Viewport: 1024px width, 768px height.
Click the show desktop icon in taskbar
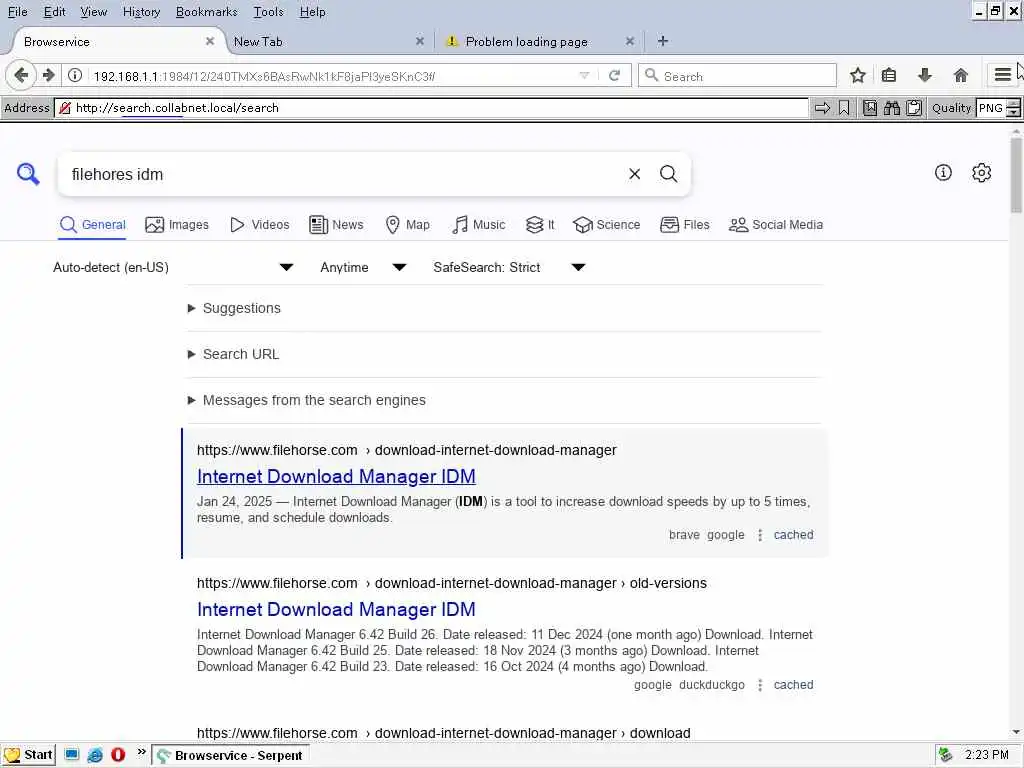tap(72, 755)
